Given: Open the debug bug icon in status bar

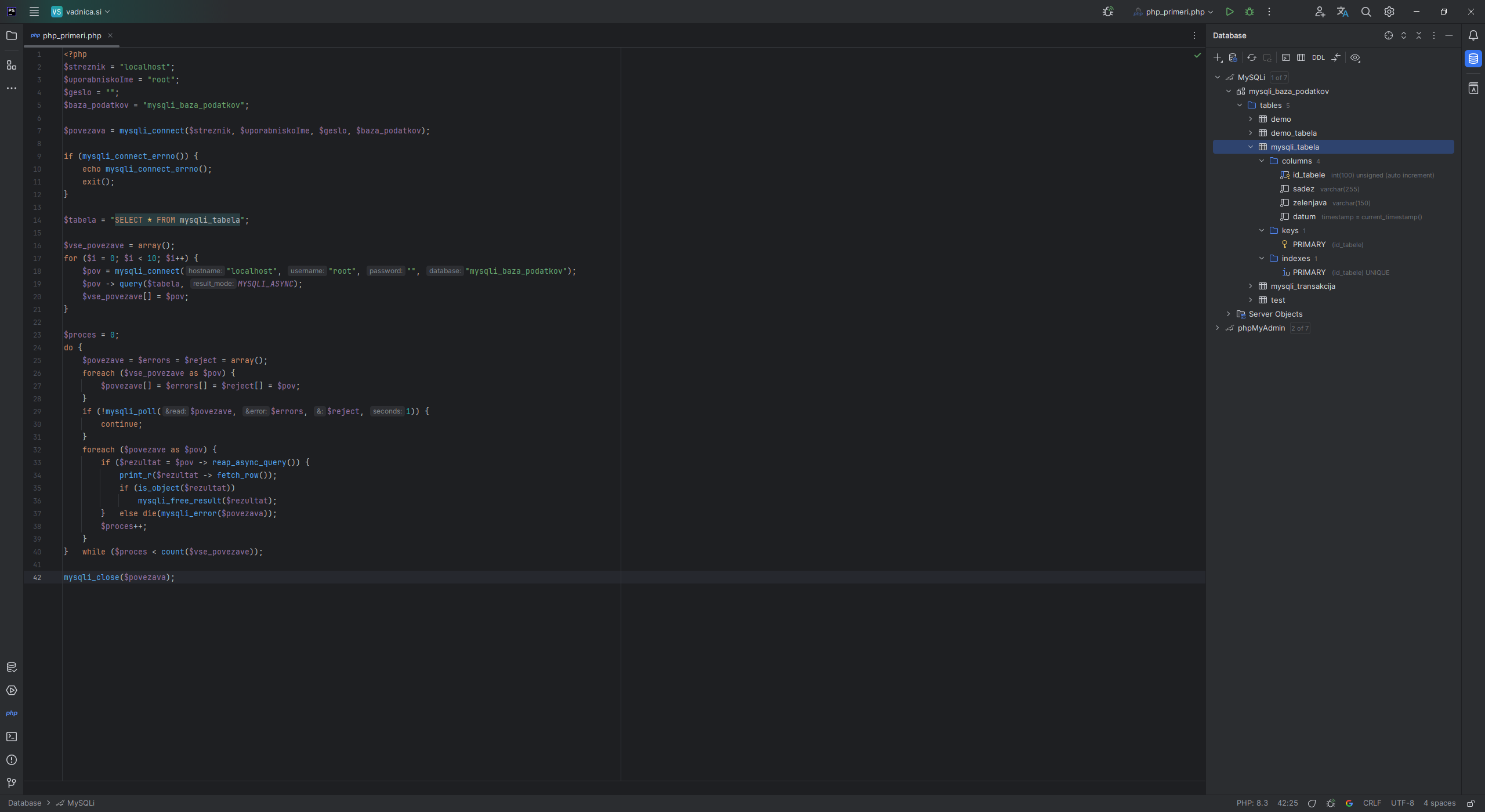Looking at the screenshot, I should (1331, 803).
